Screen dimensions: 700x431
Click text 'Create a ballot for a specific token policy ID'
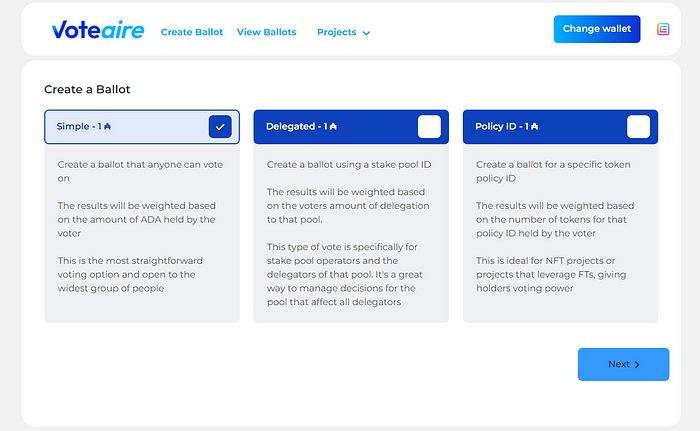coord(553,172)
